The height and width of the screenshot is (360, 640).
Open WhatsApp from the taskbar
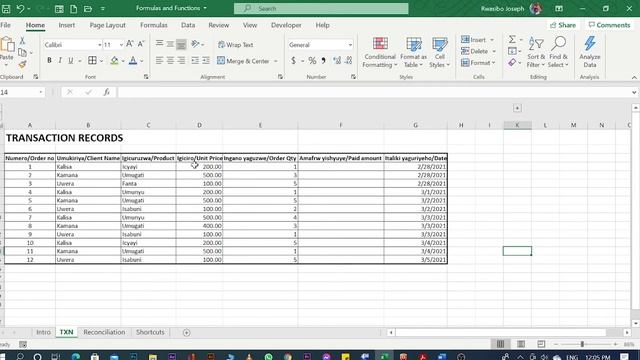[268, 356]
